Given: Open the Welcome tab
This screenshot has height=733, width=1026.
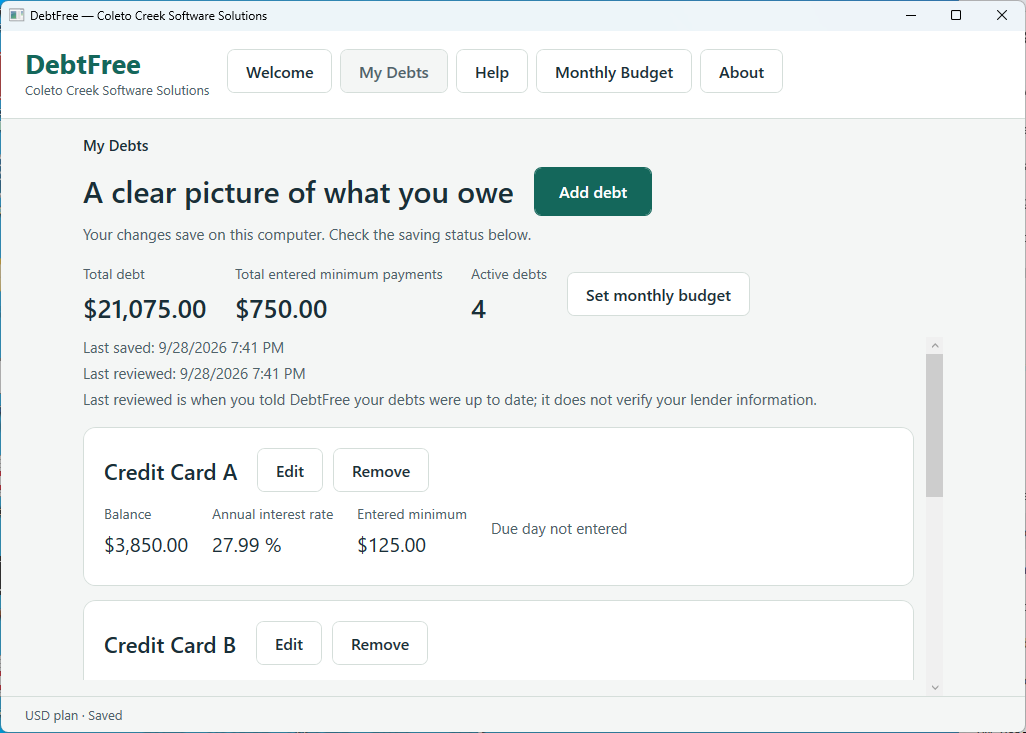Looking at the screenshot, I should 279,71.
